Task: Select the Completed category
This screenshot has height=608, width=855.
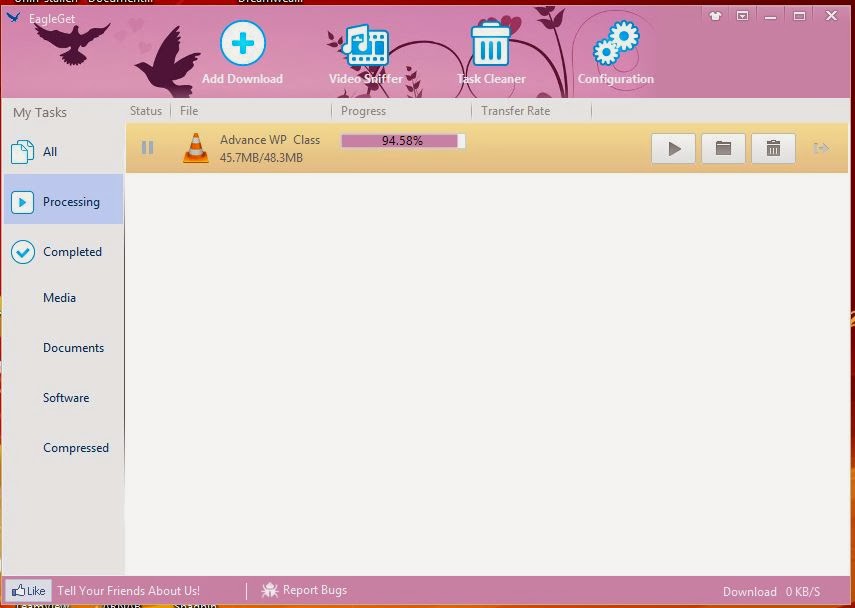Action: [x=63, y=252]
